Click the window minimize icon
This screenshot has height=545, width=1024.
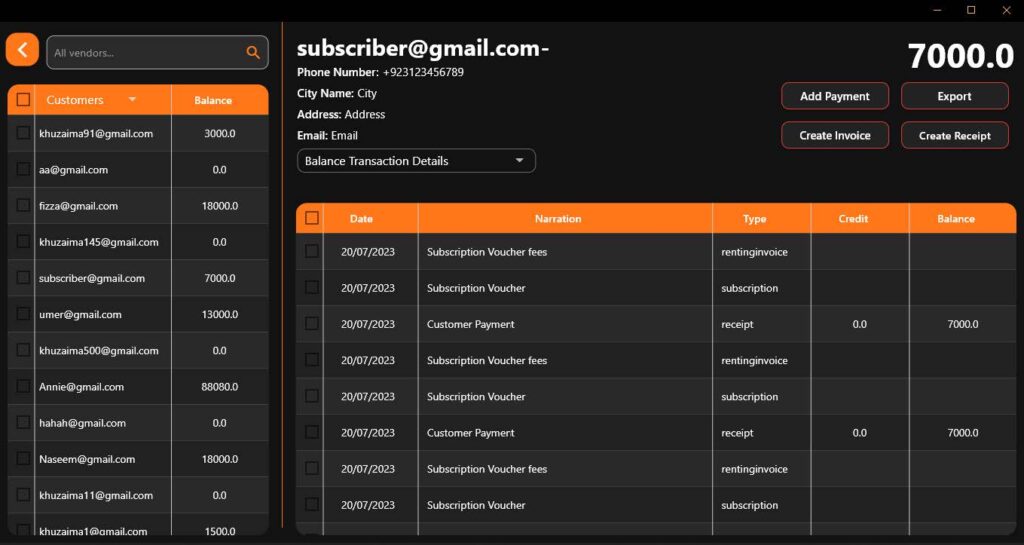(x=936, y=10)
